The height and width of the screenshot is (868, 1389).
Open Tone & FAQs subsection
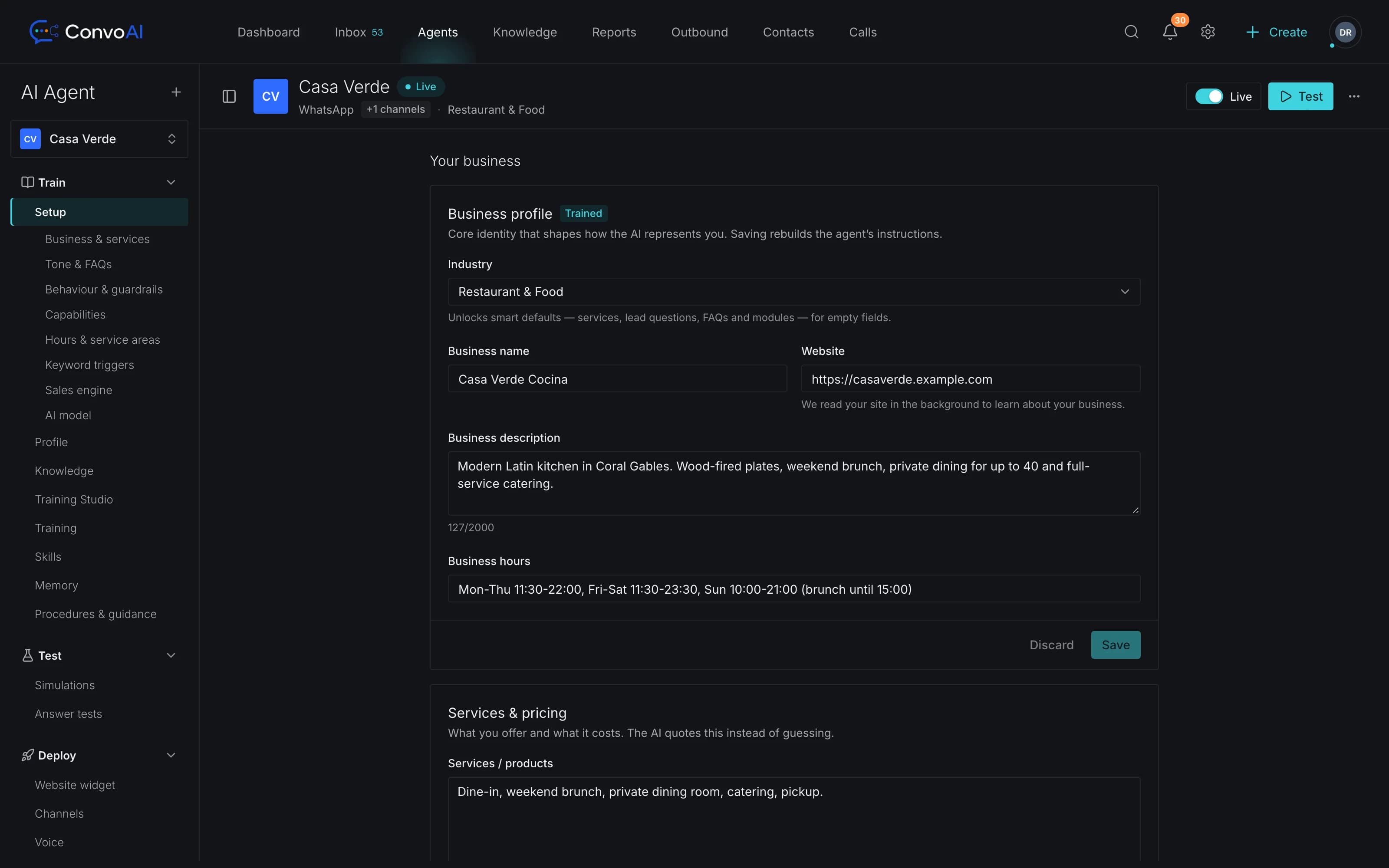tap(79, 264)
